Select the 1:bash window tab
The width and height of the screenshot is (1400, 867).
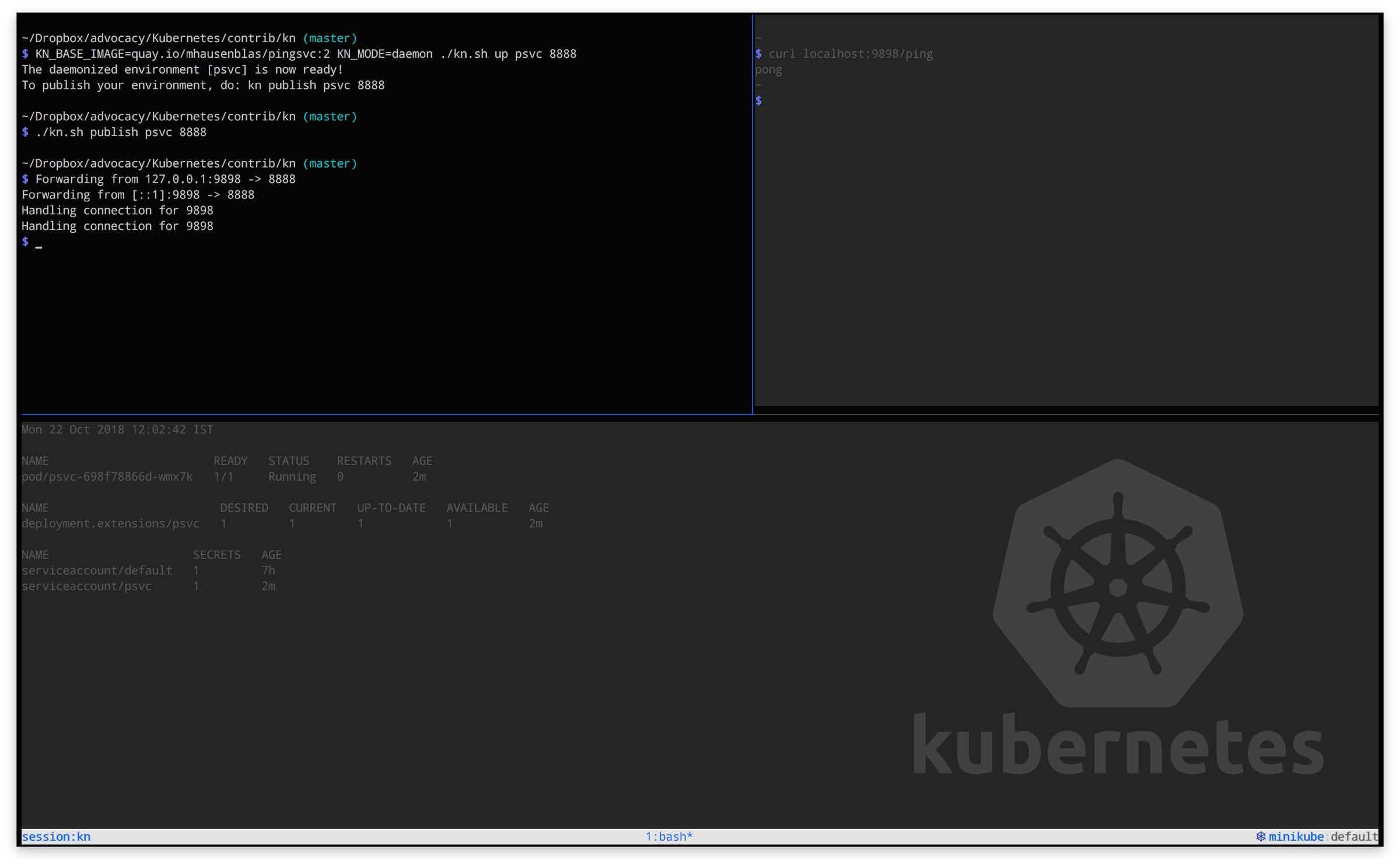click(x=668, y=836)
